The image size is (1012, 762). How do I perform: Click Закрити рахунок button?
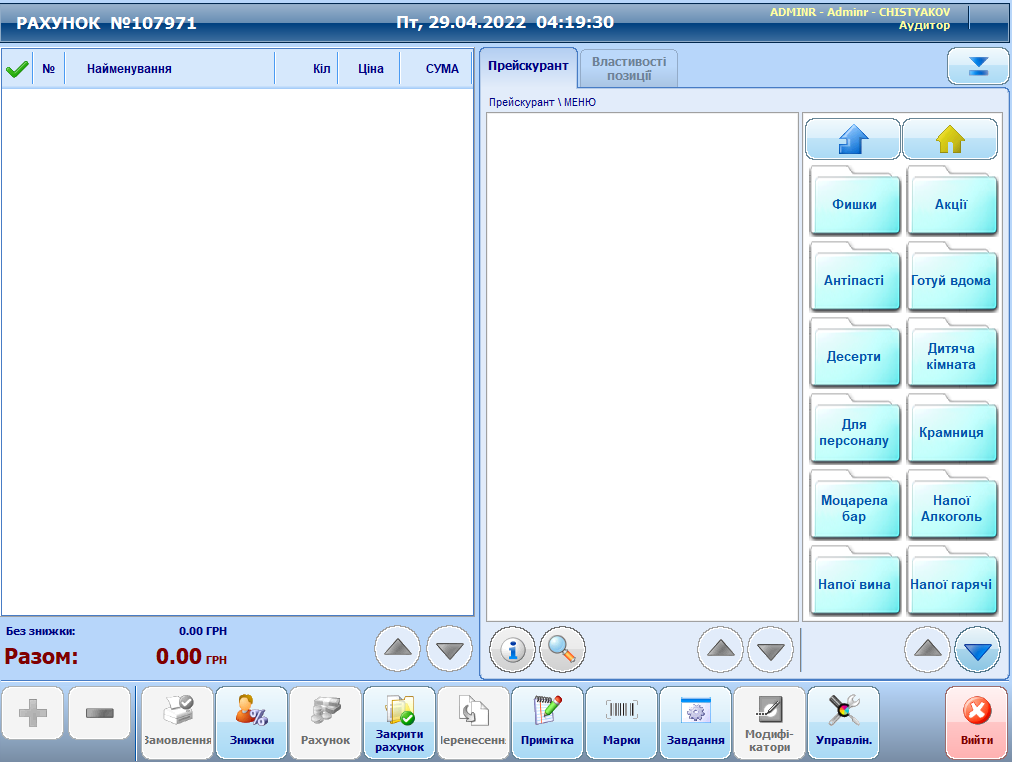(x=399, y=723)
